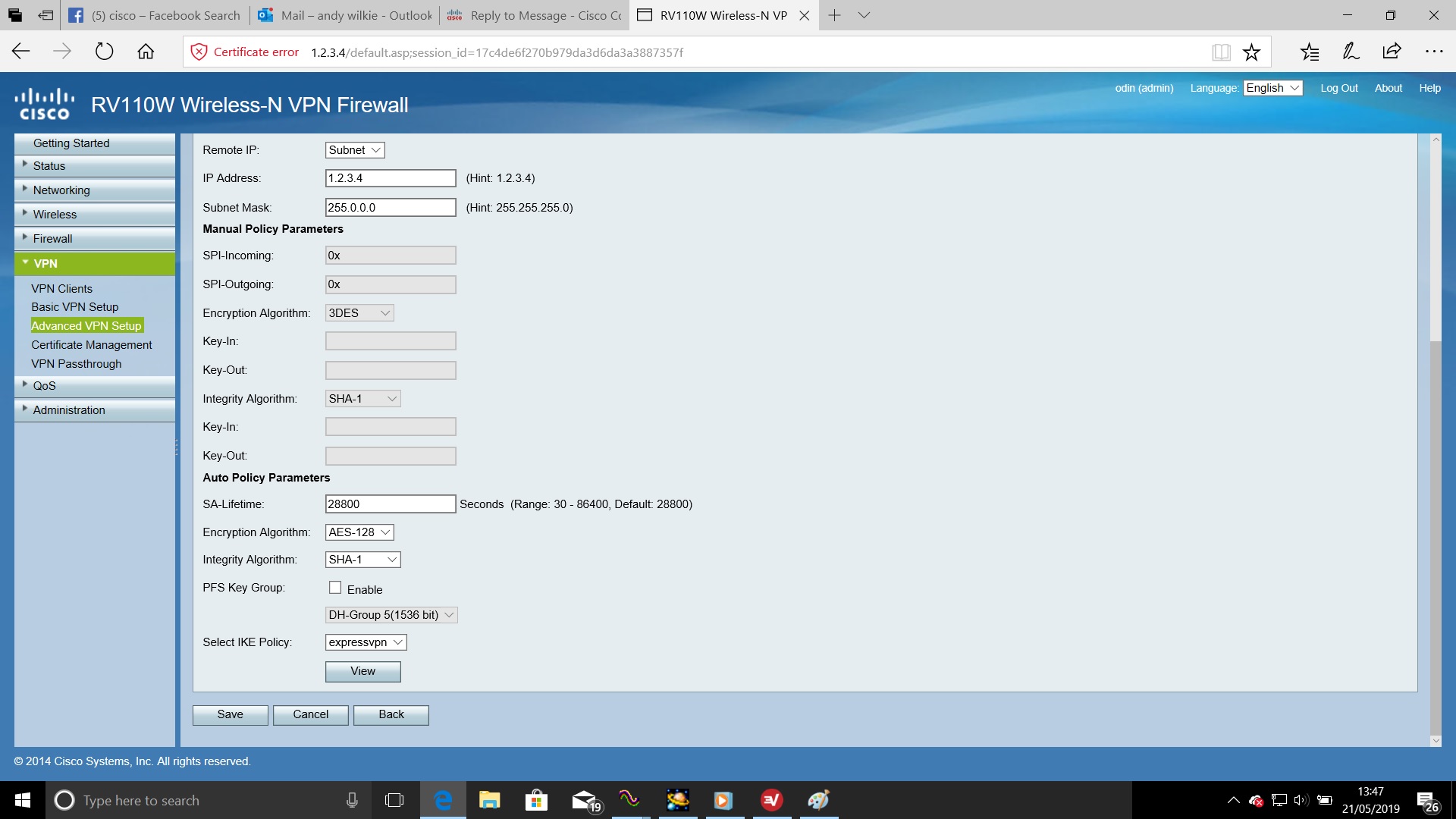This screenshot has height=819, width=1456.
Task: Open the browser Settings and more menu
Action: tap(1434, 52)
